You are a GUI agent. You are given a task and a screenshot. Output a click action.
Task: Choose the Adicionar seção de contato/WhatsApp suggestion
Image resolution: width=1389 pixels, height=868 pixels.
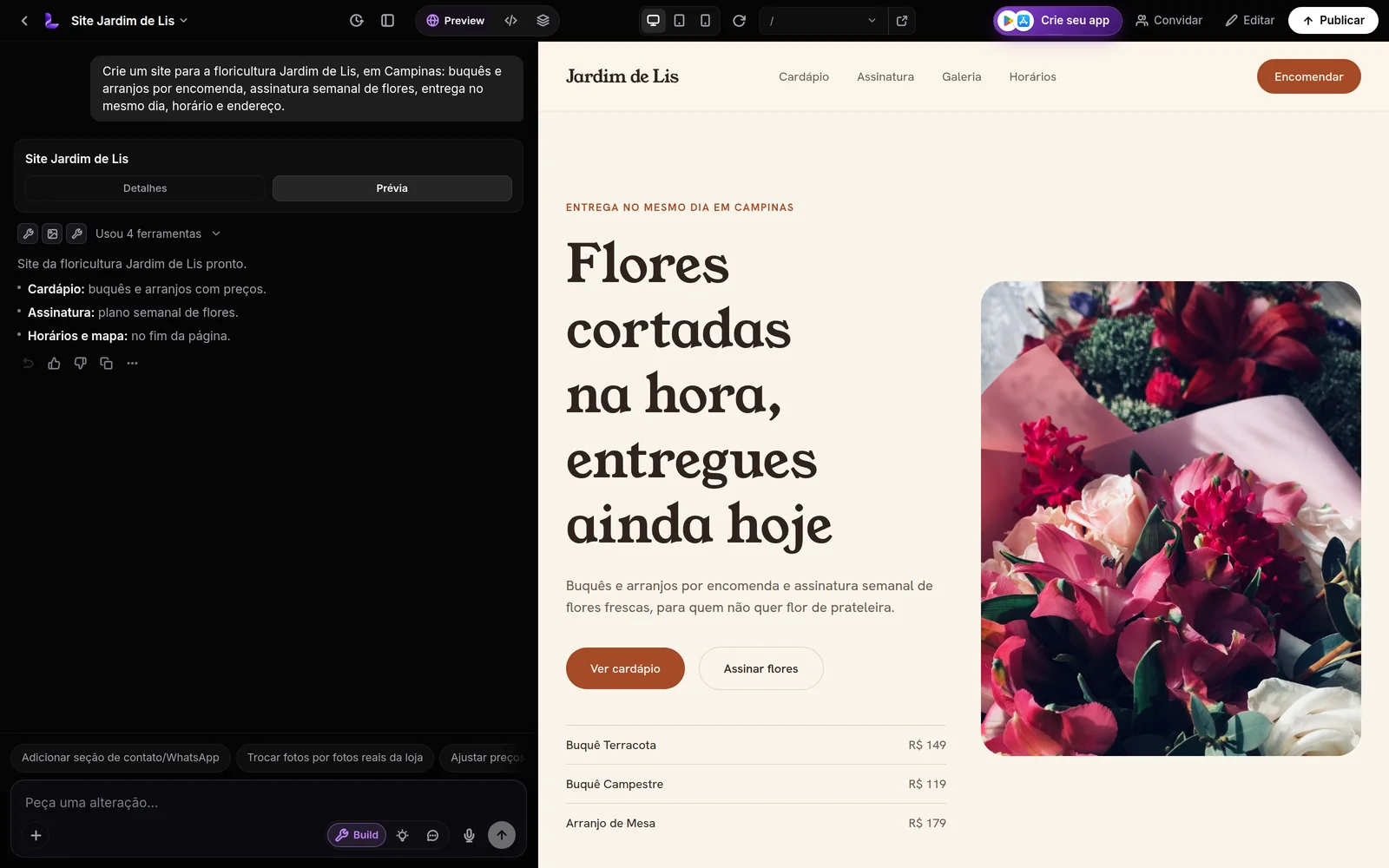click(x=121, y=758)
